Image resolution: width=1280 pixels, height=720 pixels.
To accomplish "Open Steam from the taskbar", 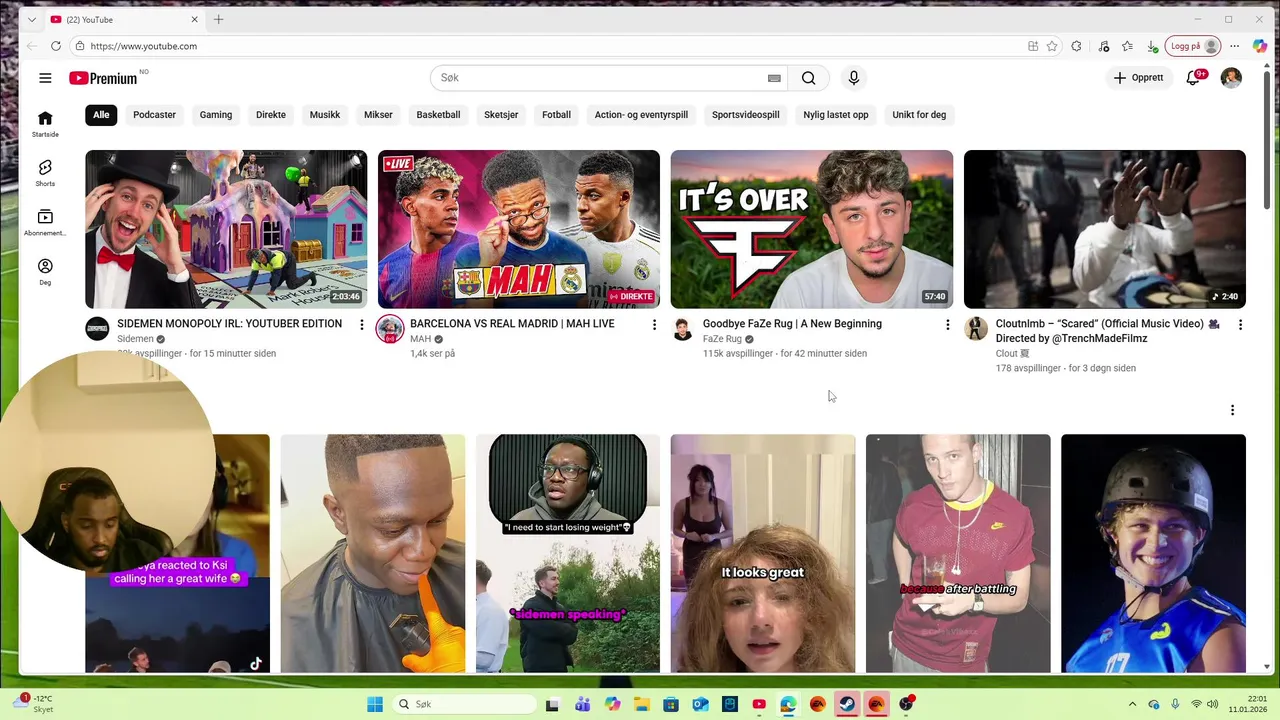I will point(847,704).
